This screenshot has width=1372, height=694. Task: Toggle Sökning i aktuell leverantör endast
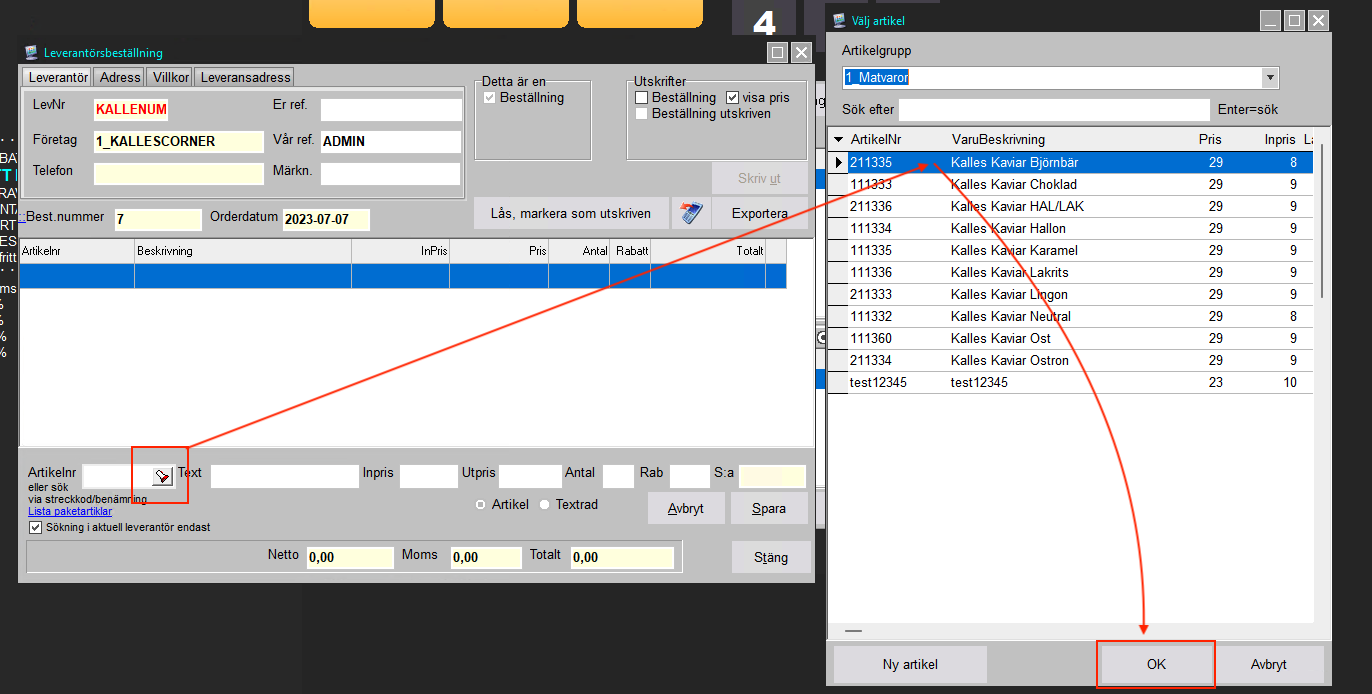coord(36,527)
